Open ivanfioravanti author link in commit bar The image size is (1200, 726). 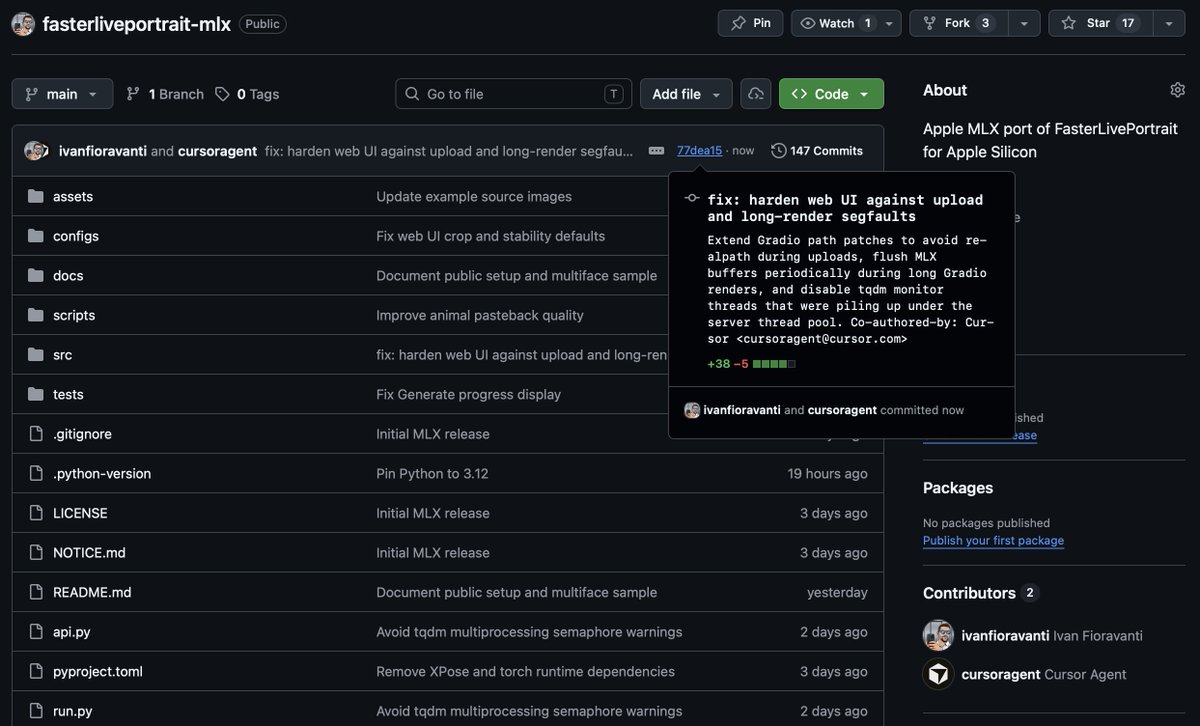pos(103,151)
